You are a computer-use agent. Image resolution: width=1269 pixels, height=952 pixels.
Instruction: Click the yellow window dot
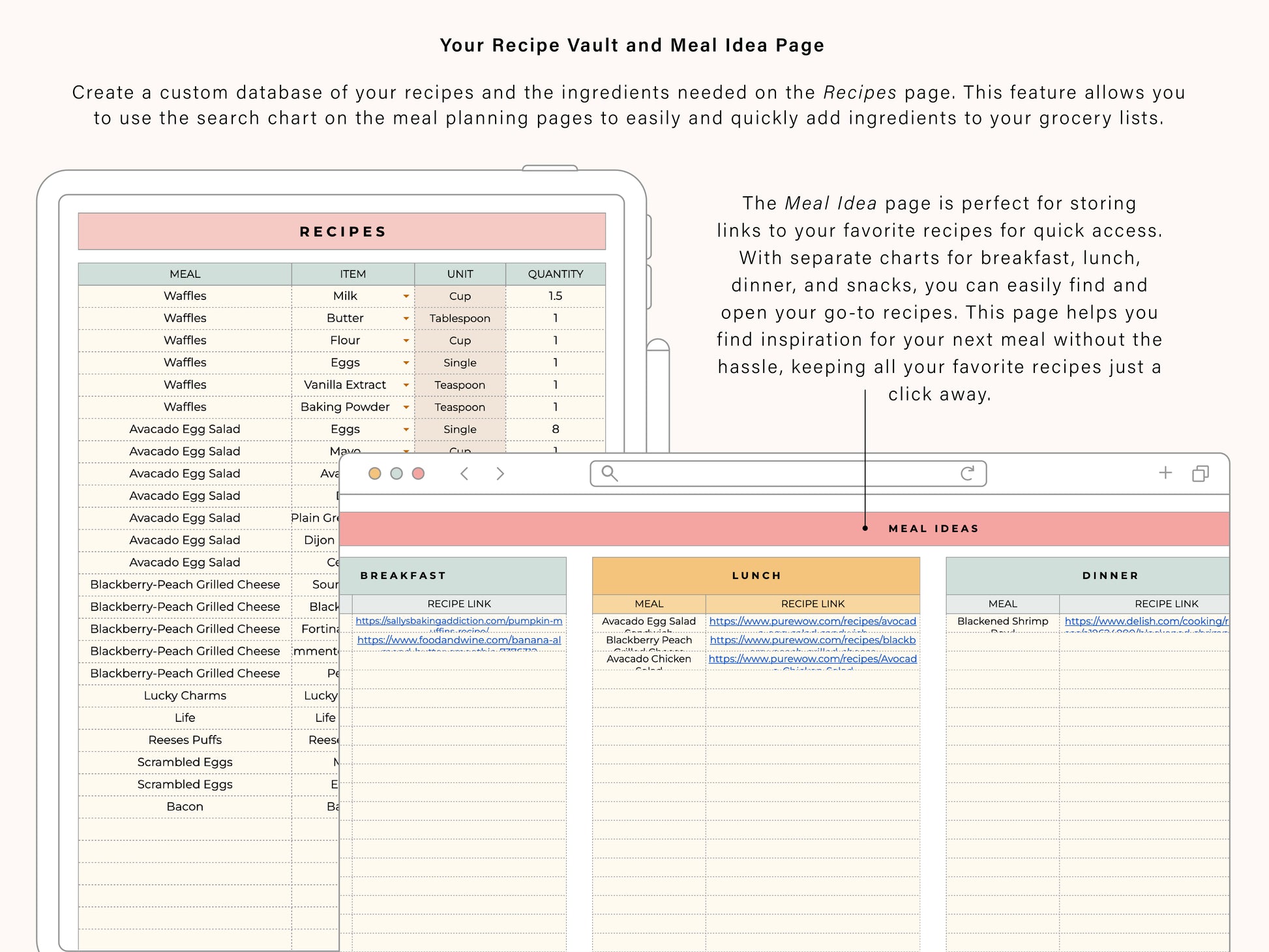click(x=374, y=474)
